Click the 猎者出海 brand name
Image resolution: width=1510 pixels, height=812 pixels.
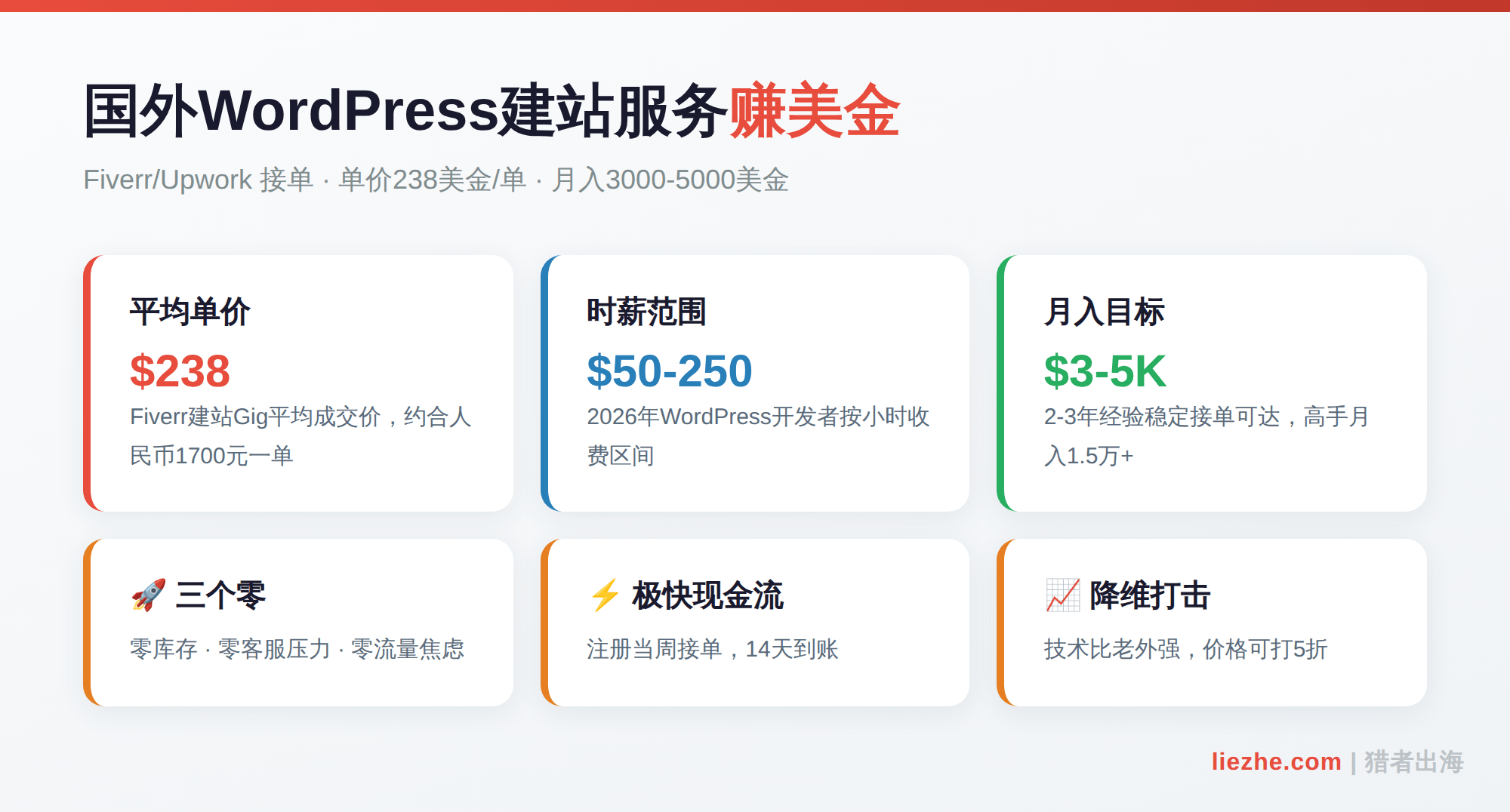click(x=1414, y=761)
